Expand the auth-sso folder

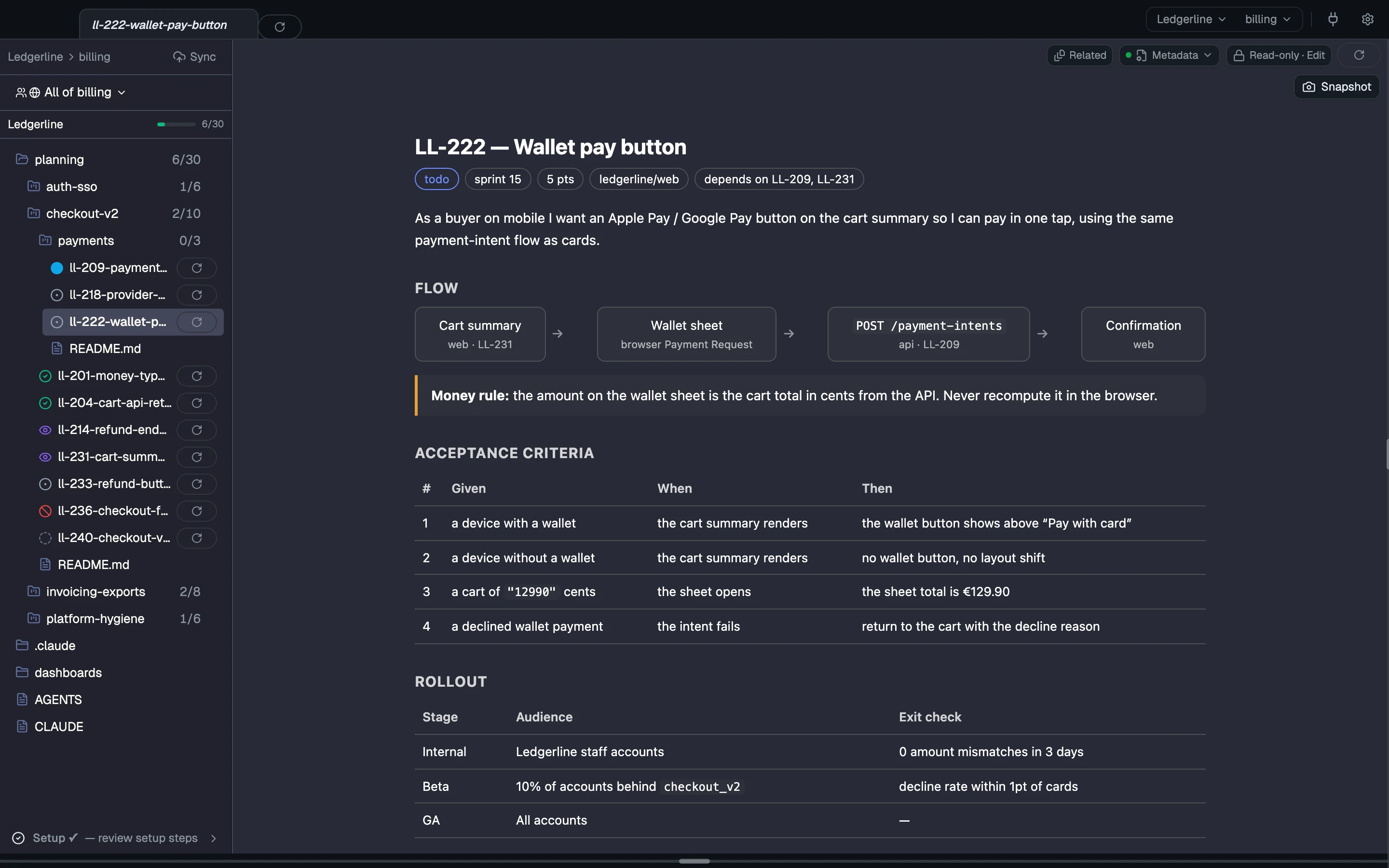click(114, 187)
